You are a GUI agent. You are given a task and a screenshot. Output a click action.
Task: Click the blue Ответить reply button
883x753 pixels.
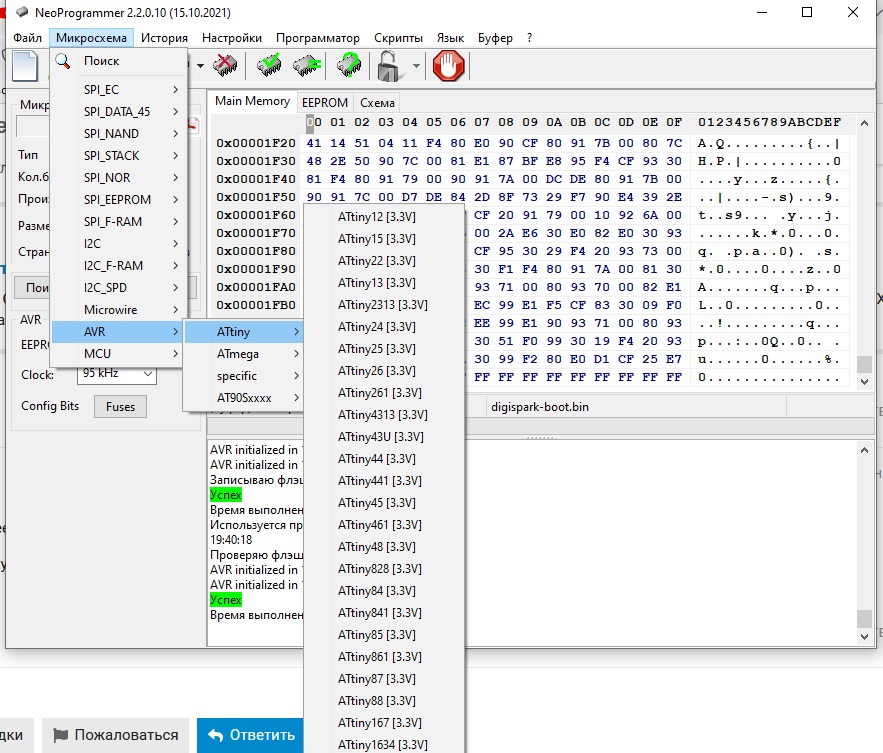pos(247,735)
